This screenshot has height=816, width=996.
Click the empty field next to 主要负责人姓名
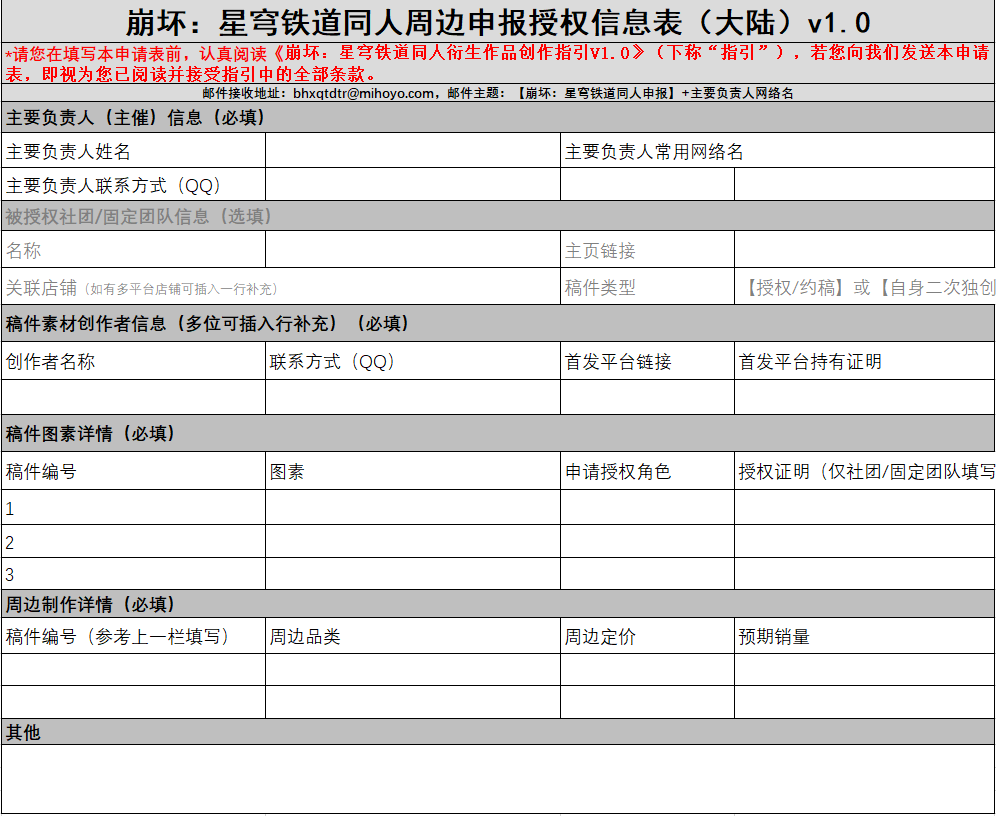(413, 151)
